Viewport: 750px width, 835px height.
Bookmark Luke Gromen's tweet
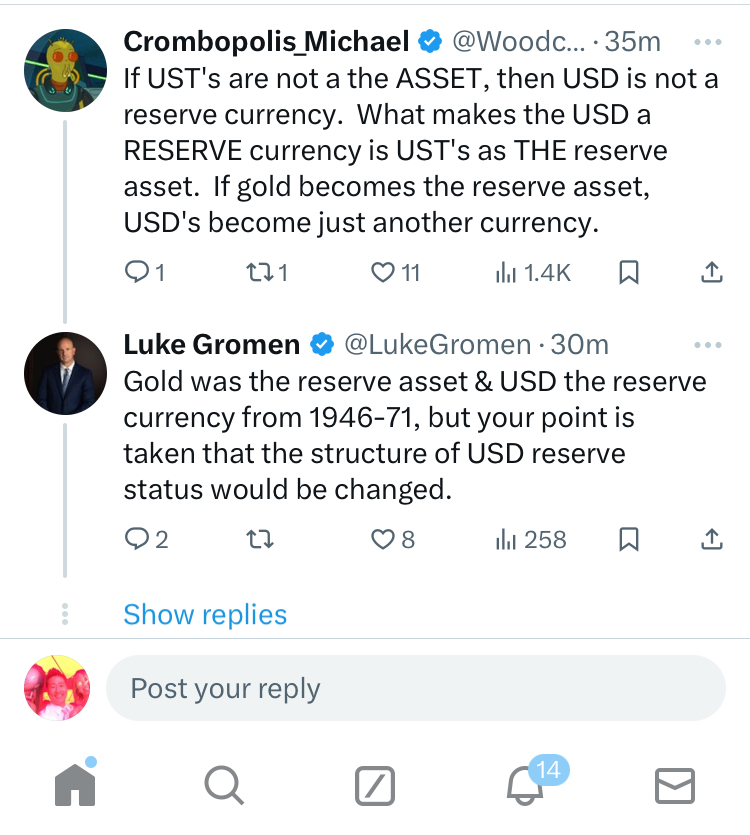tap(629, 539)
